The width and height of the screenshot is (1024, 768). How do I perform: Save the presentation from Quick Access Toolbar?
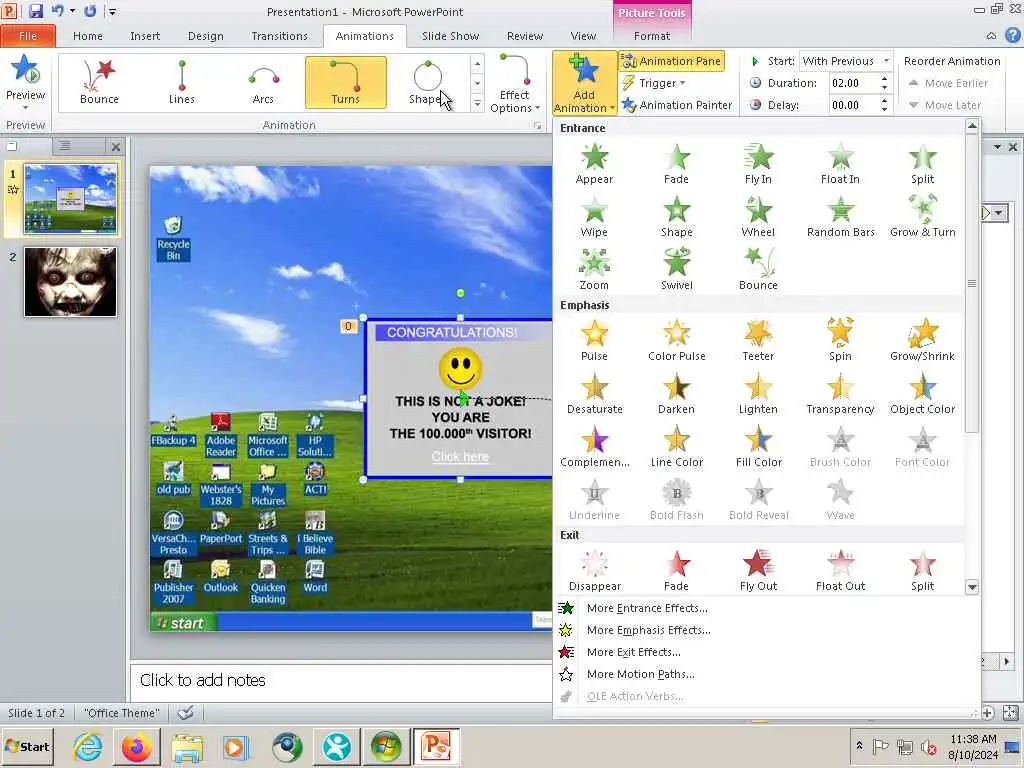(35, 11)
